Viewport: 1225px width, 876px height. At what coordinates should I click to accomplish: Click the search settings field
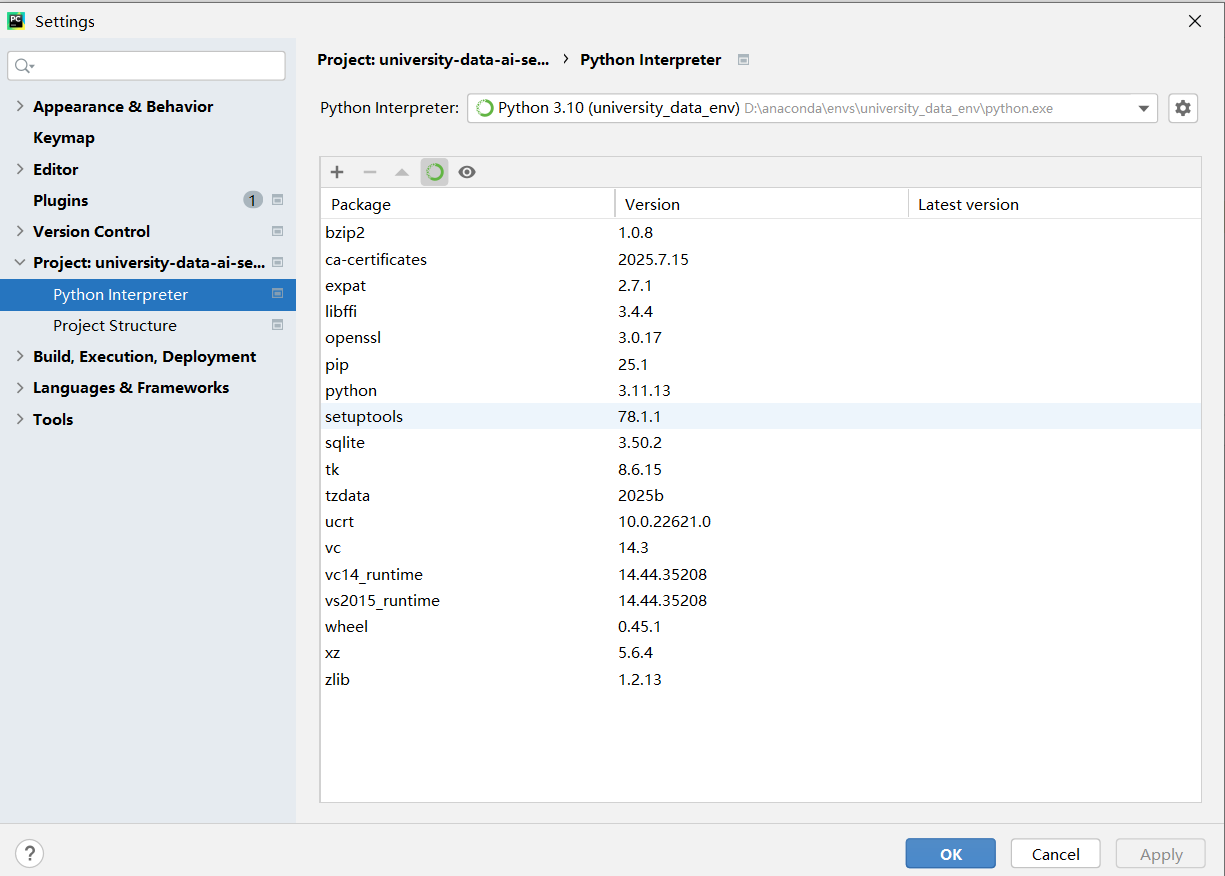point(146,66)
